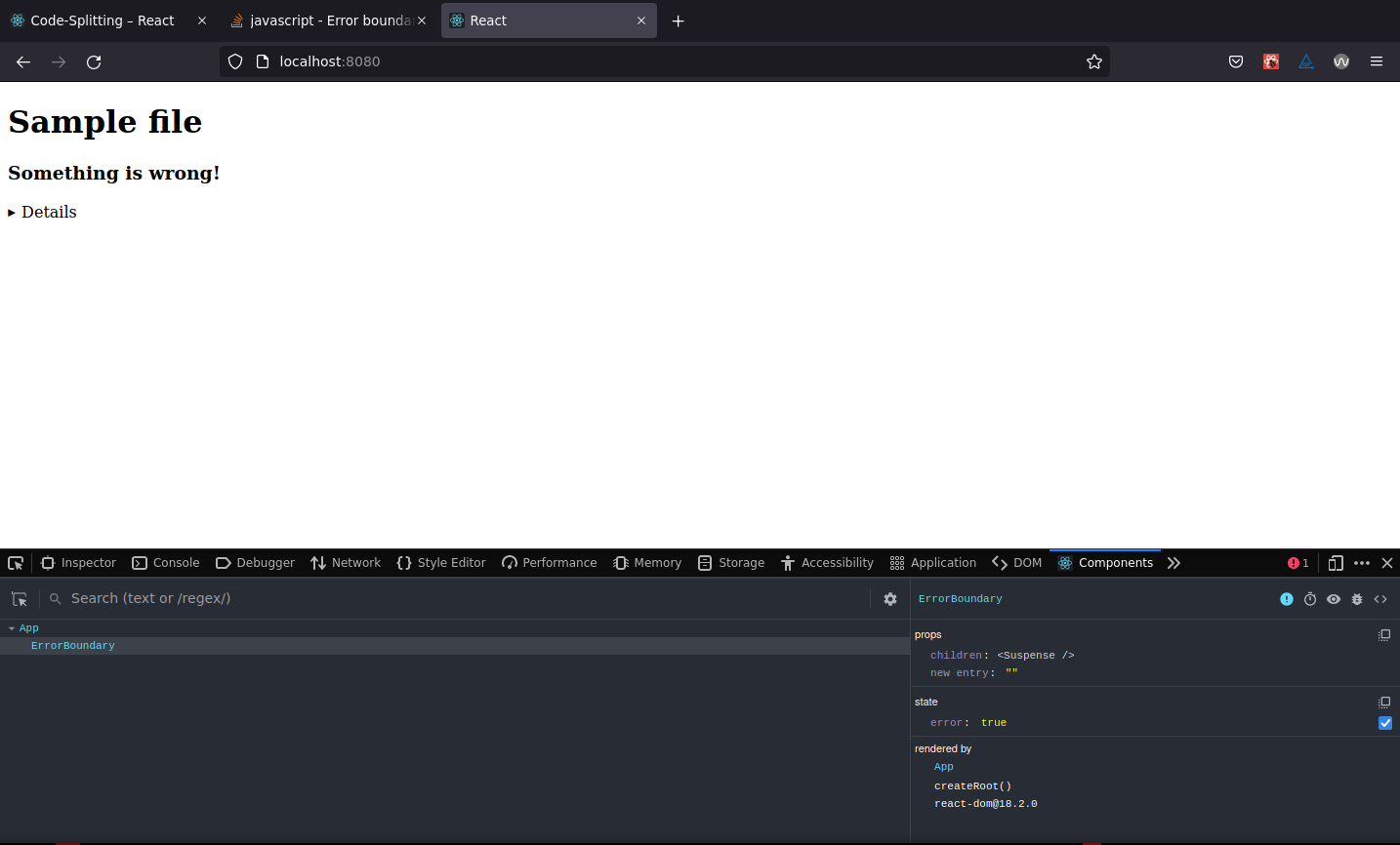Image resolution: width=1400 pixels, height=845 pixels.
Task: Switch to the Style Editor tab
Action: (441, 563)
